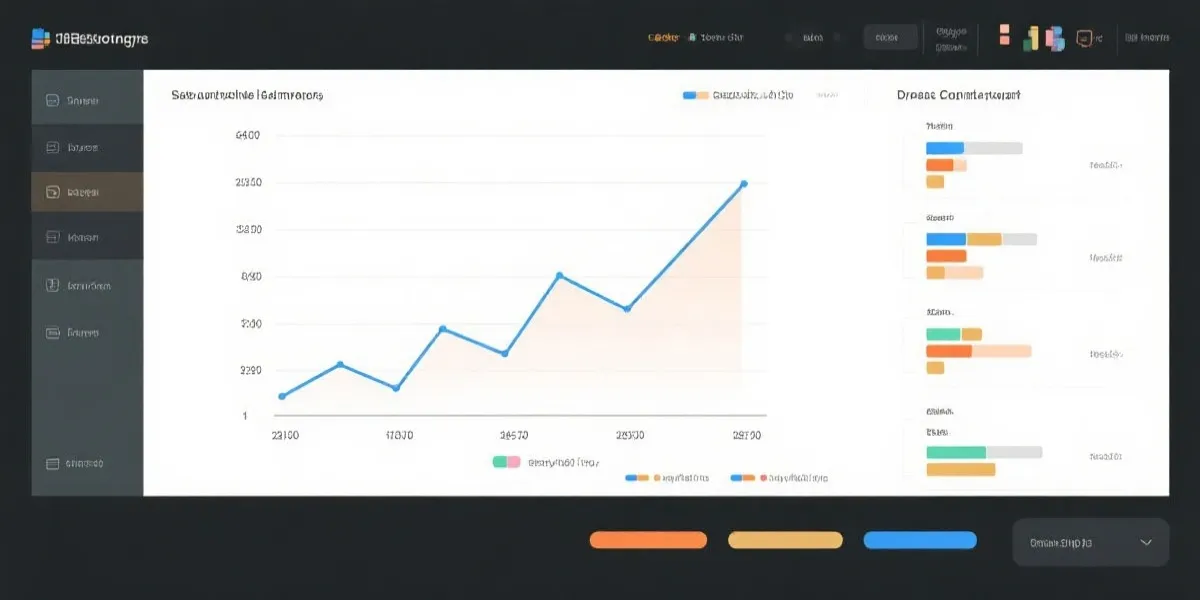Toggle the green and pink legend switch below the chart
Image resolution: width=1200 pixels, height=600 pixels.
507,462
